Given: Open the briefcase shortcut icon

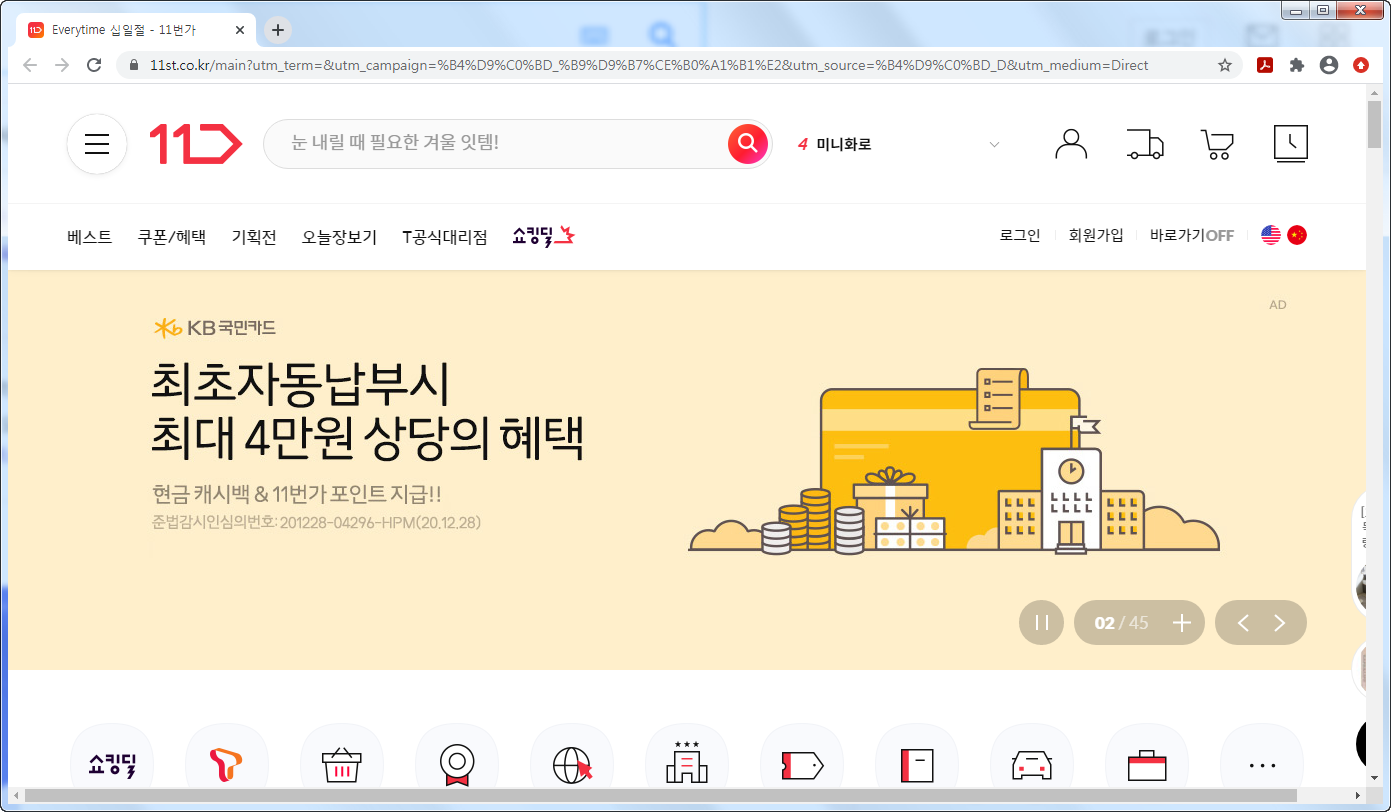Looking at the screenshot, I should 1147,766.
